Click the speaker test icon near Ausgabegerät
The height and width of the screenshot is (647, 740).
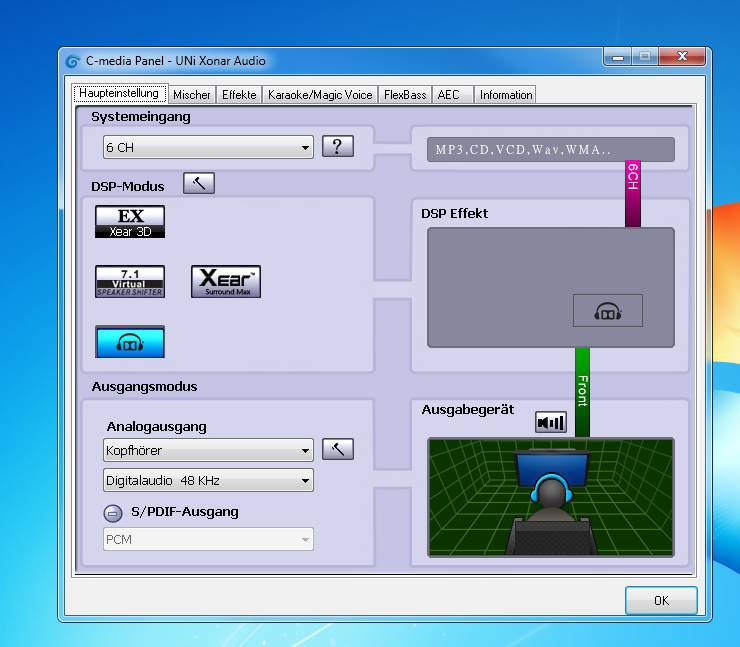[x=551, y=421]
